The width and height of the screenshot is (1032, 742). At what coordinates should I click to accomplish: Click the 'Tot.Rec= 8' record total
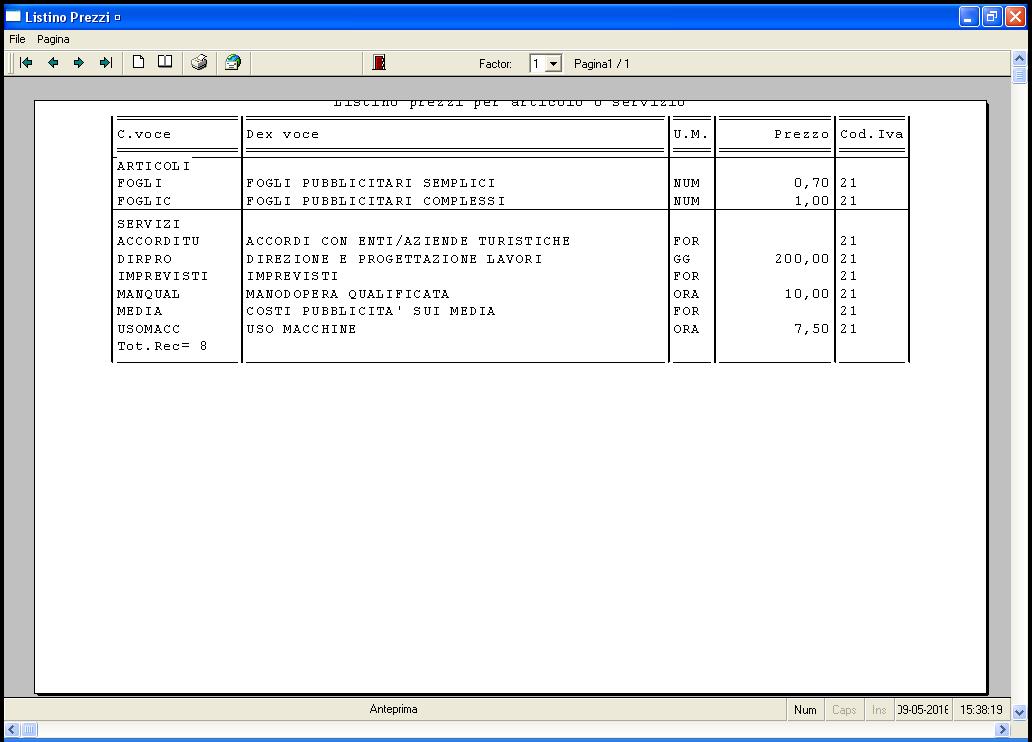point(162,346)
